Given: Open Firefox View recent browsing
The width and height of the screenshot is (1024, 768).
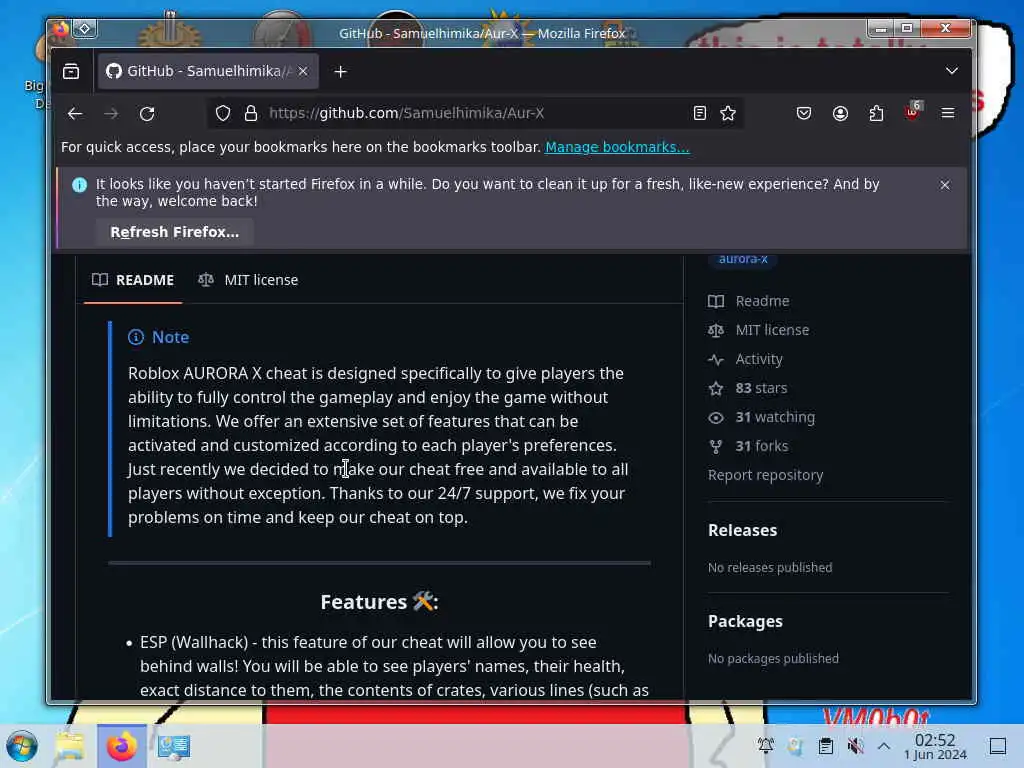Looking at the screenshot, I should 71,71.
